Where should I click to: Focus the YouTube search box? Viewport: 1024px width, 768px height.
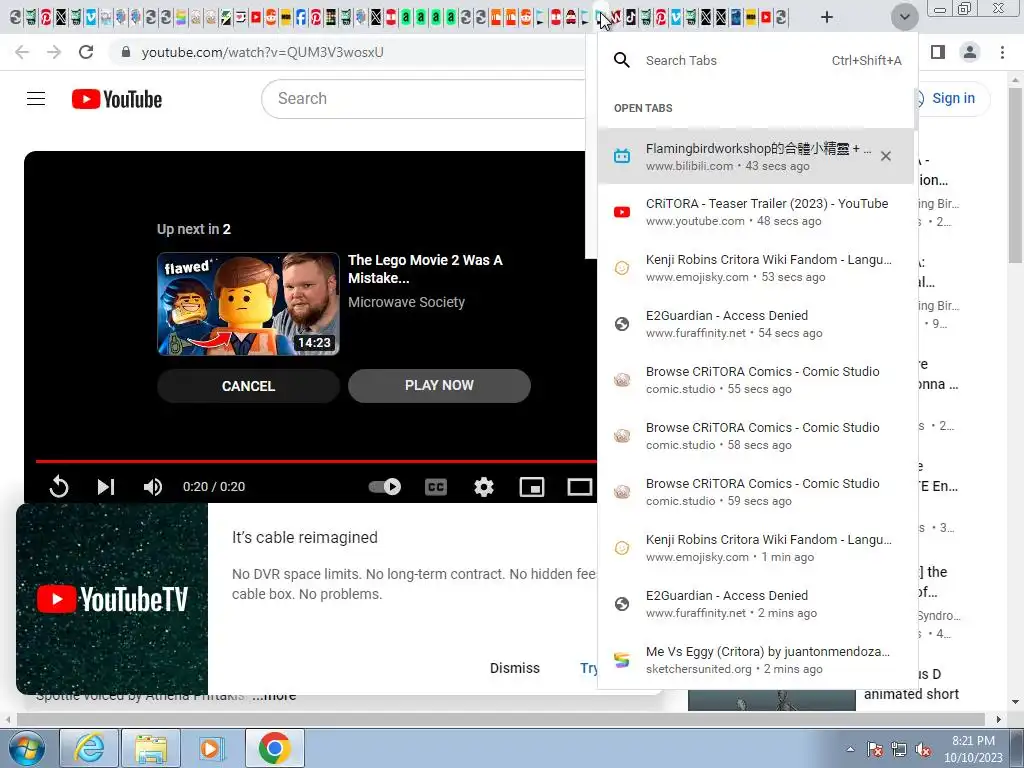[x=424, y=99]
